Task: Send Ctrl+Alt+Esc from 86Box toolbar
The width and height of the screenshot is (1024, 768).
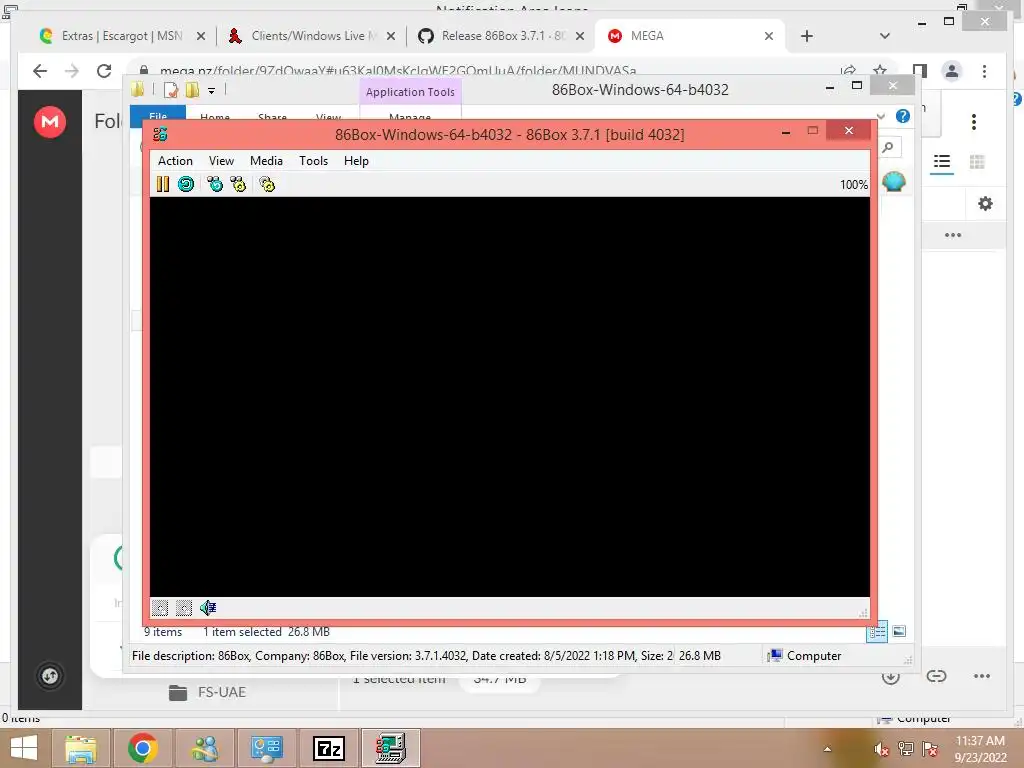Action: [238, 184]
